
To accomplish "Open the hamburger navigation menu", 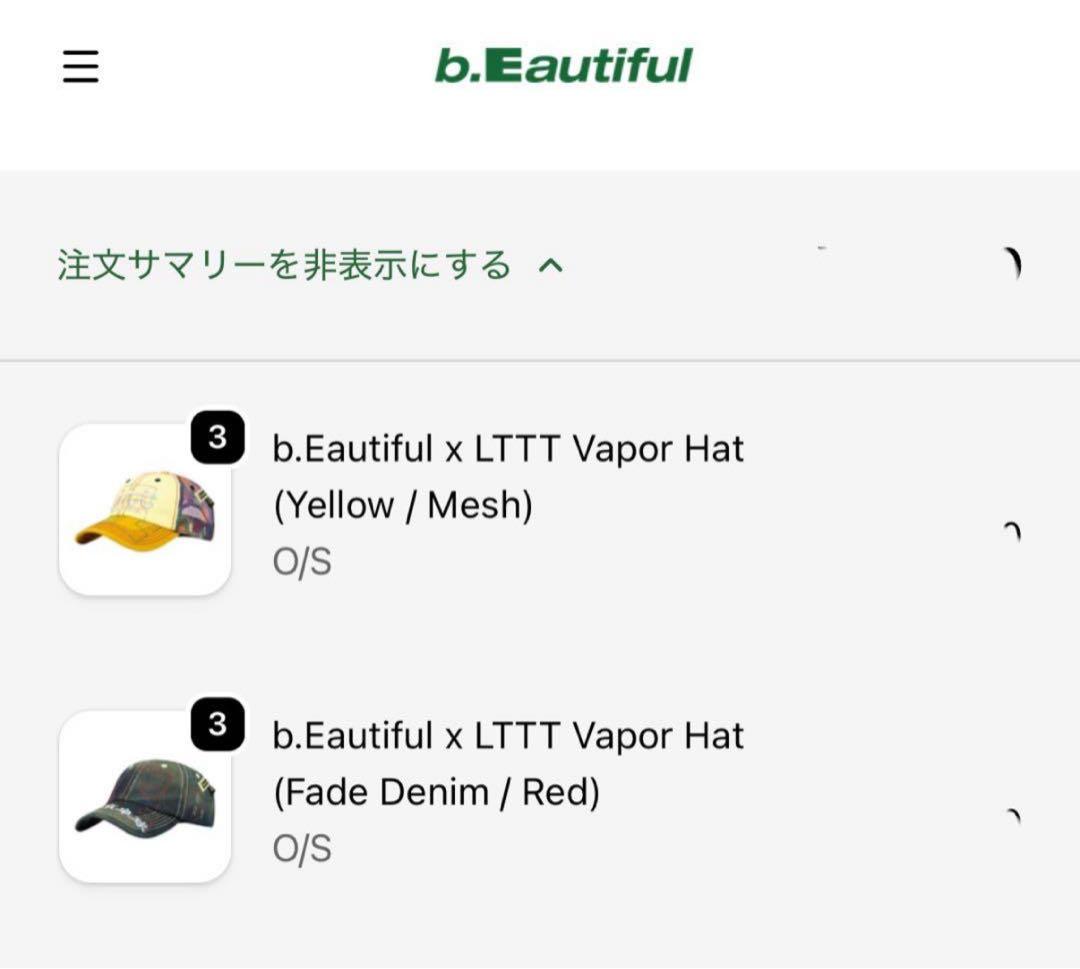I will point(80,67).
